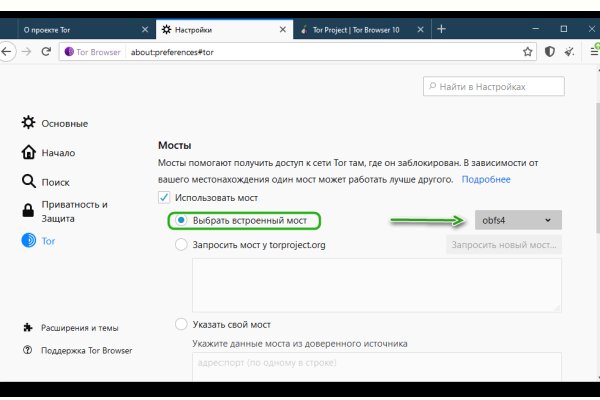Expand the obfs4 bridge type dropdown
Screen dimensions: 600x400
tap(517, 220)
